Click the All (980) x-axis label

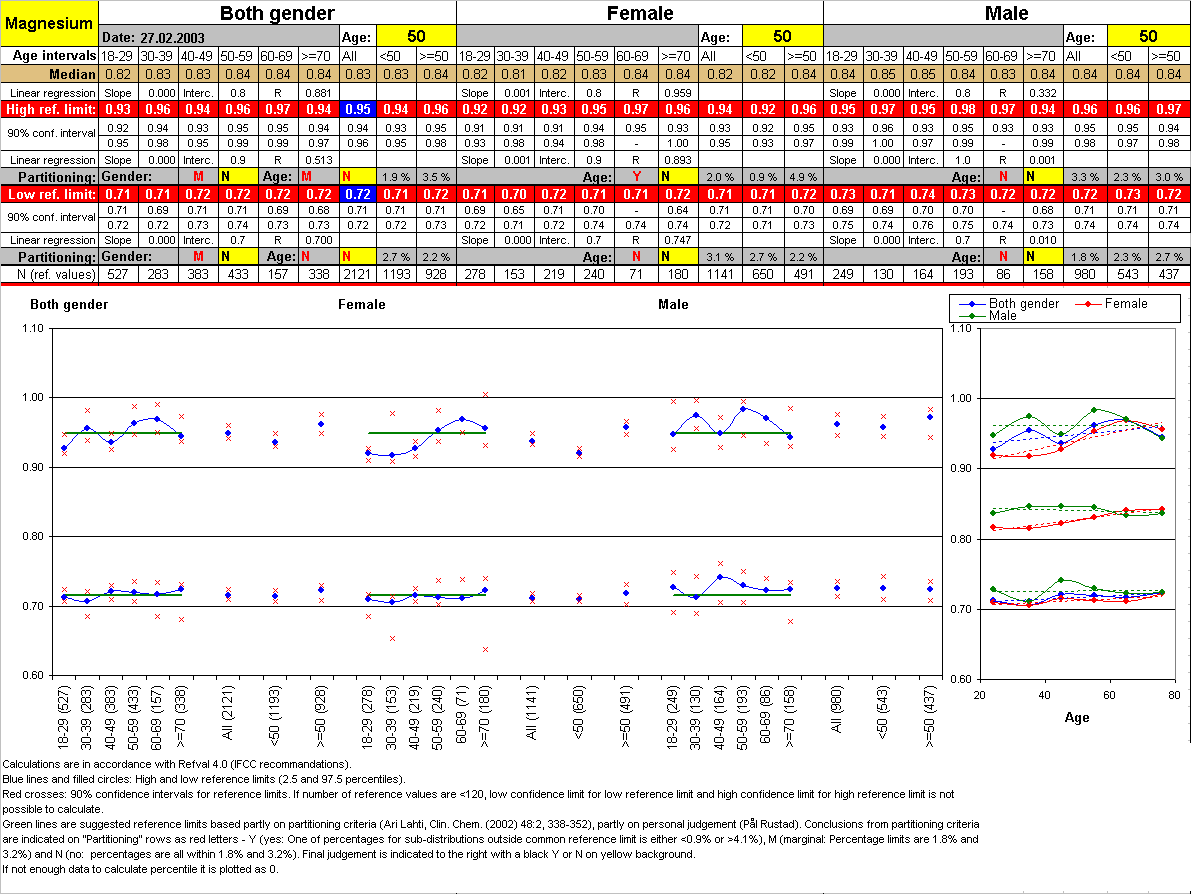click(x=836, y=709)
